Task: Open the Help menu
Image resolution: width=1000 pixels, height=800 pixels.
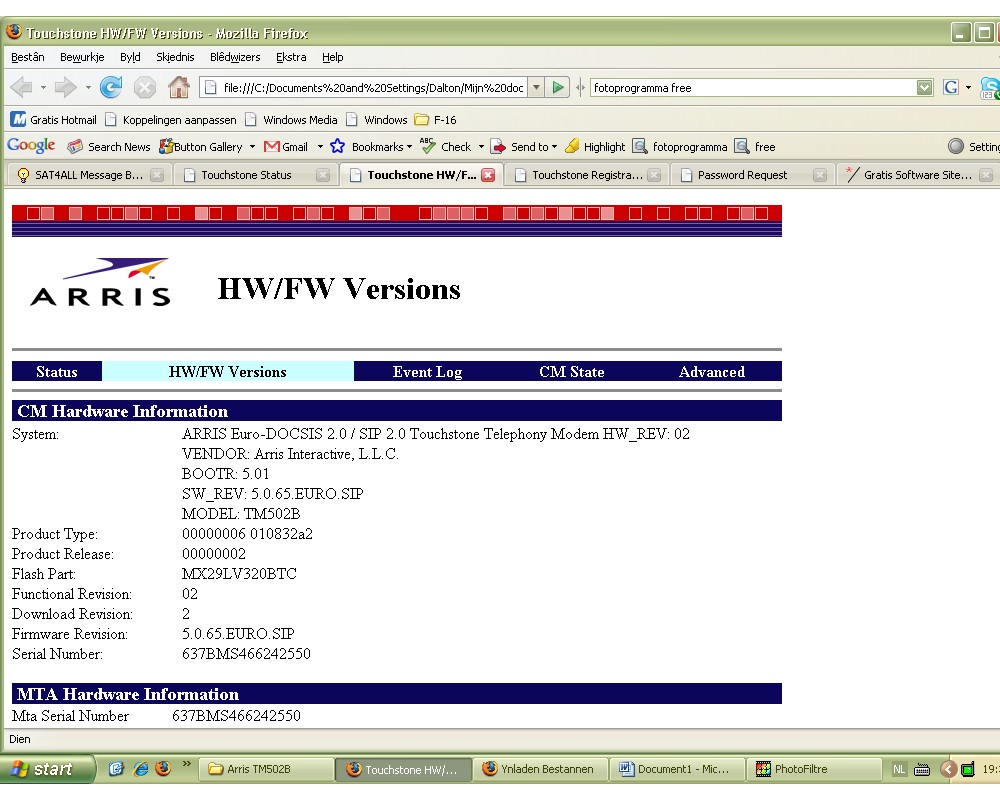Action: tap(332, 57)
